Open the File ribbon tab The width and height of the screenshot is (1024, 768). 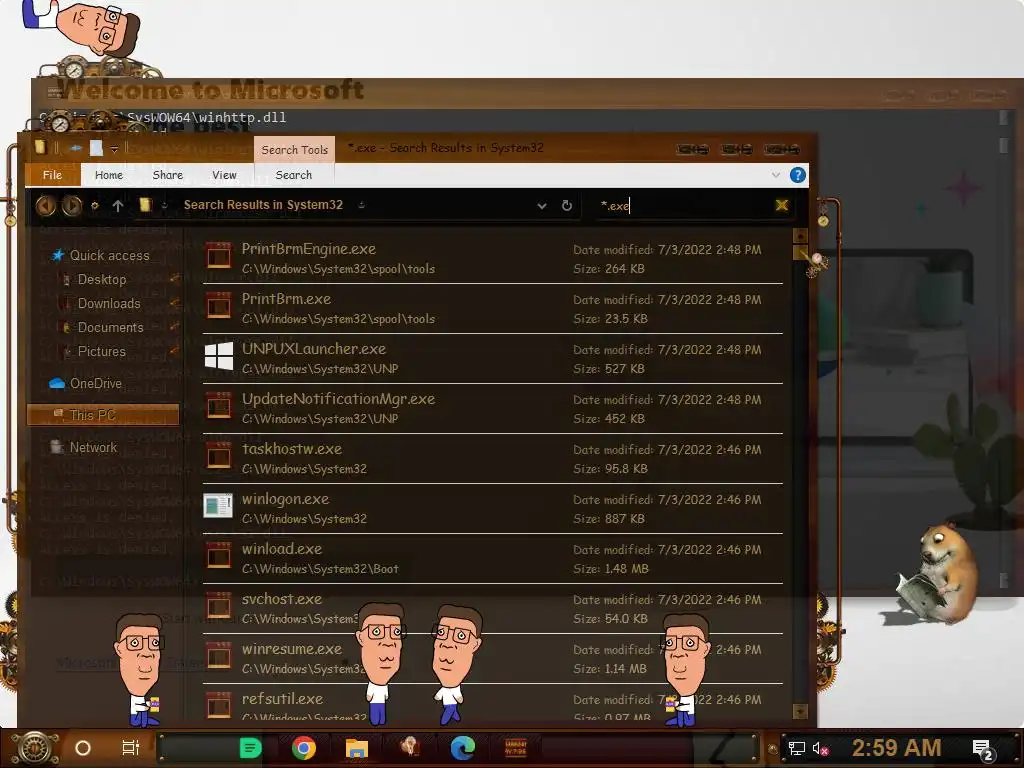[52, 175]
